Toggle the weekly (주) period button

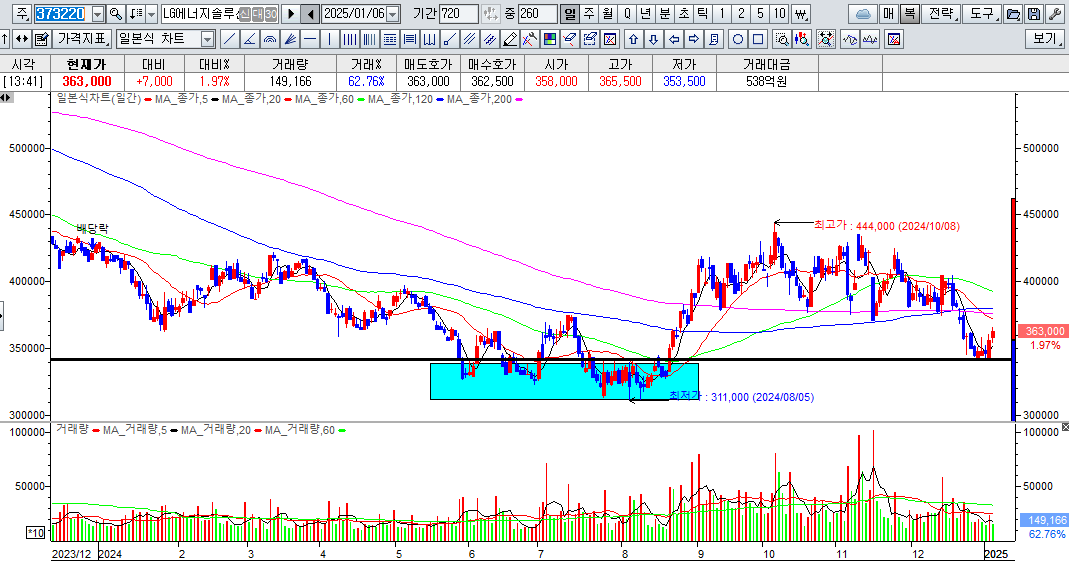tap(588, 14)
